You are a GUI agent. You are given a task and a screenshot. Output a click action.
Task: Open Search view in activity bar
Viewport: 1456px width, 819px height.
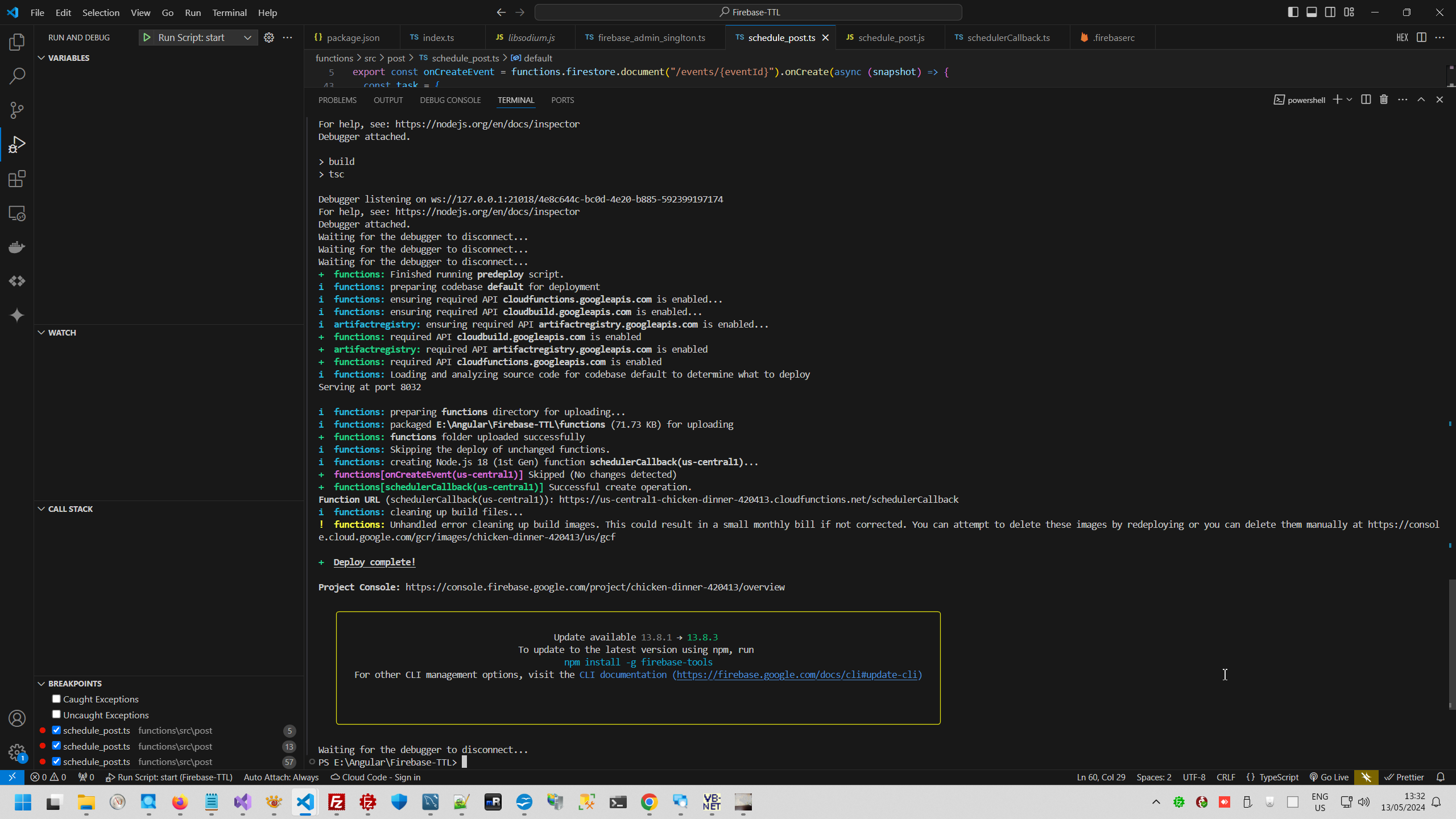point(17,76)
